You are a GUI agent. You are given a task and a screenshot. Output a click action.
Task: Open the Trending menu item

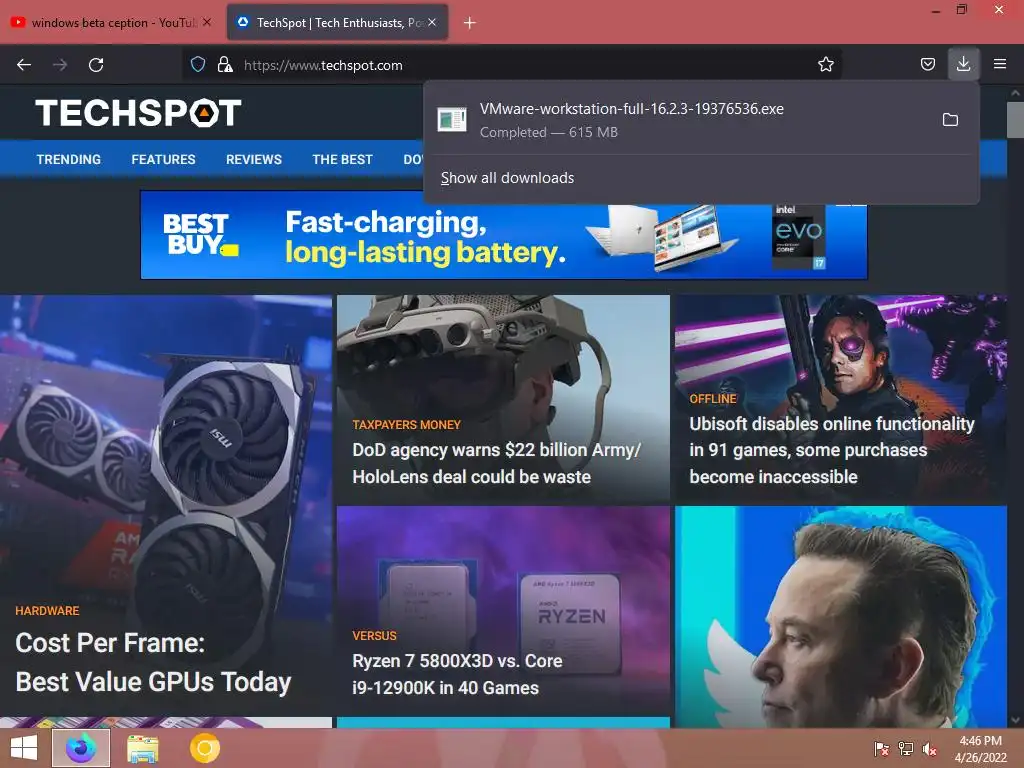(69, 159)
